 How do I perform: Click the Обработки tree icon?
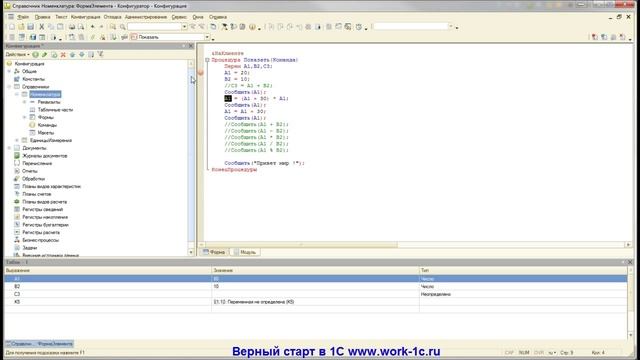pos(17,178)
